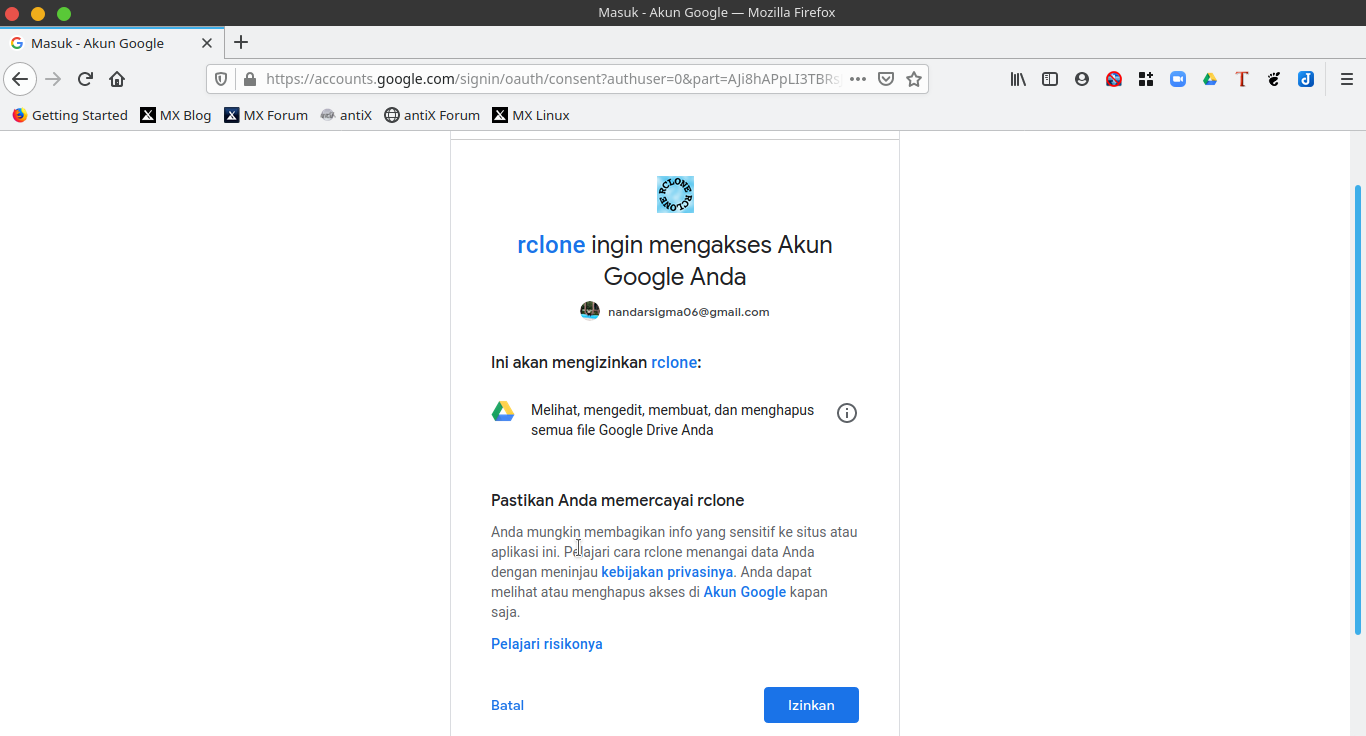Viewport: 1366px width, 736px height.
Task: Open Getting Started bookmark
Action: pyautogui.click(x=70, y=115)
